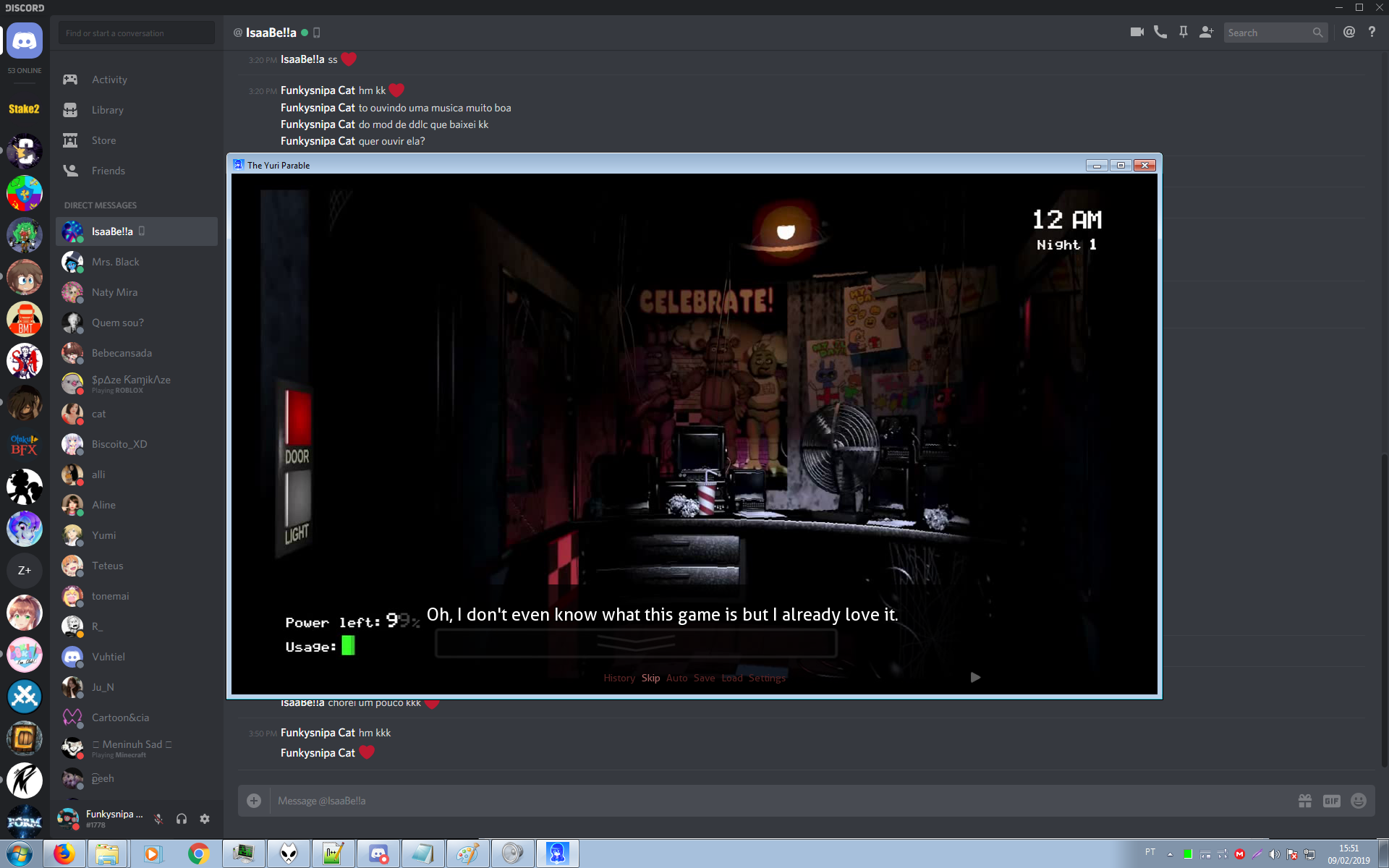Open the GIF picker
Viewport: 1389px width, 868px height.
pos(1332,801)
